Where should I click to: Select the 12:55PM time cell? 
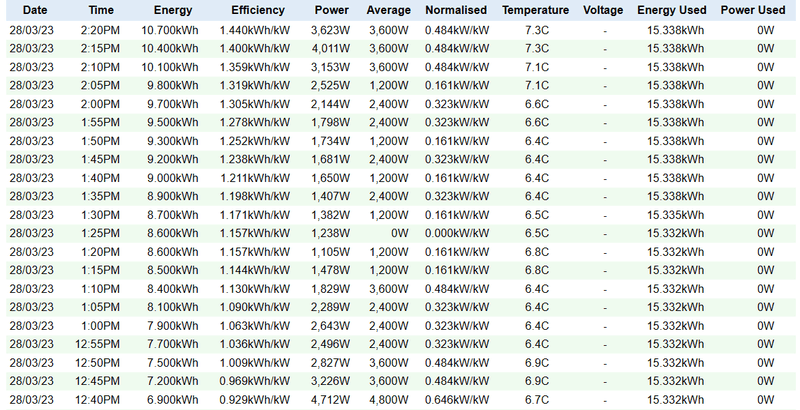coord(97,344)
